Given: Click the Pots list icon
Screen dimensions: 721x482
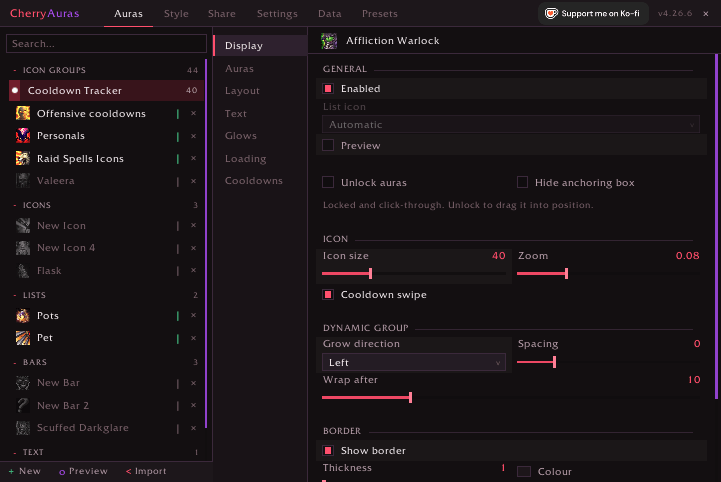Looking at the screenshot, I should pyautogui.click(x=23, y=316).
